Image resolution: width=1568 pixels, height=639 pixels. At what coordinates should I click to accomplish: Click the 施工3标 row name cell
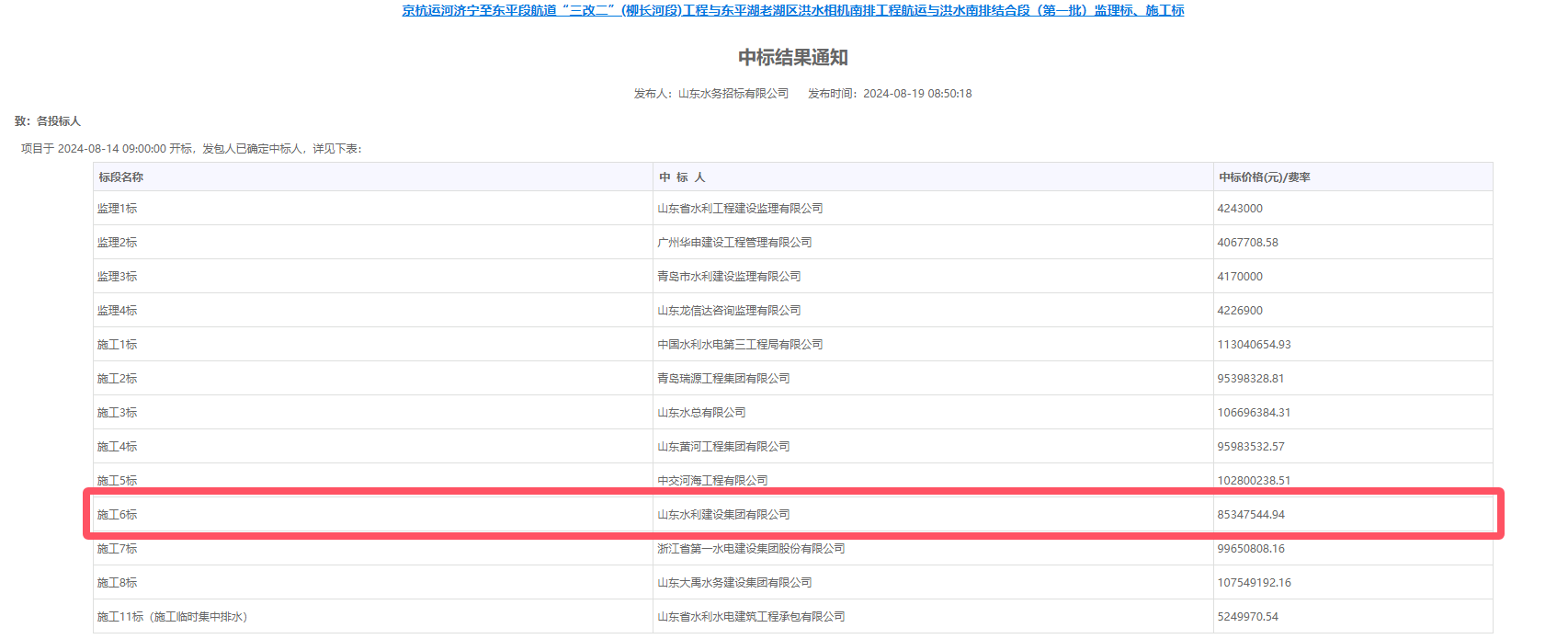point(118,413)
